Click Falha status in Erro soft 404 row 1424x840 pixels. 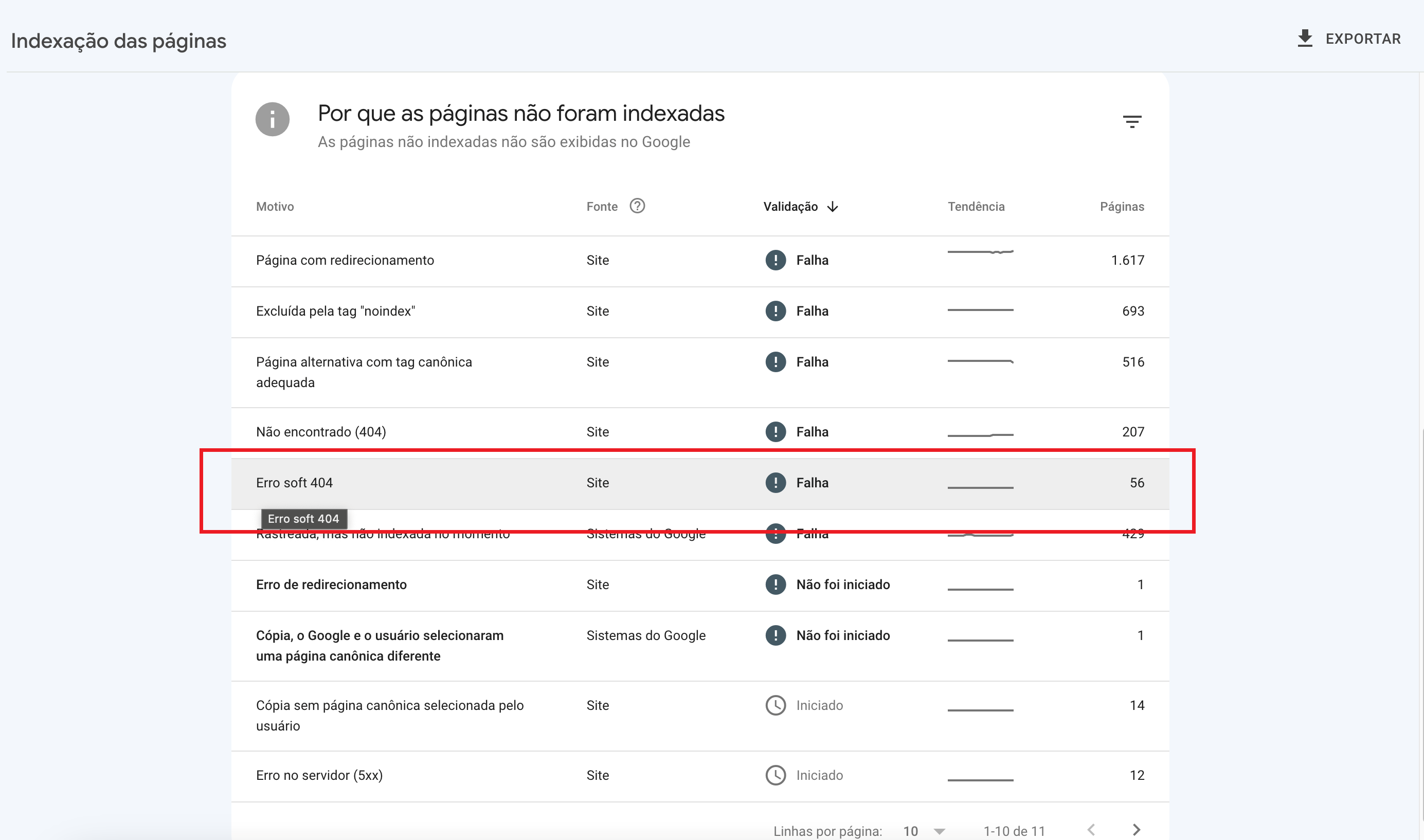(812, 483)
